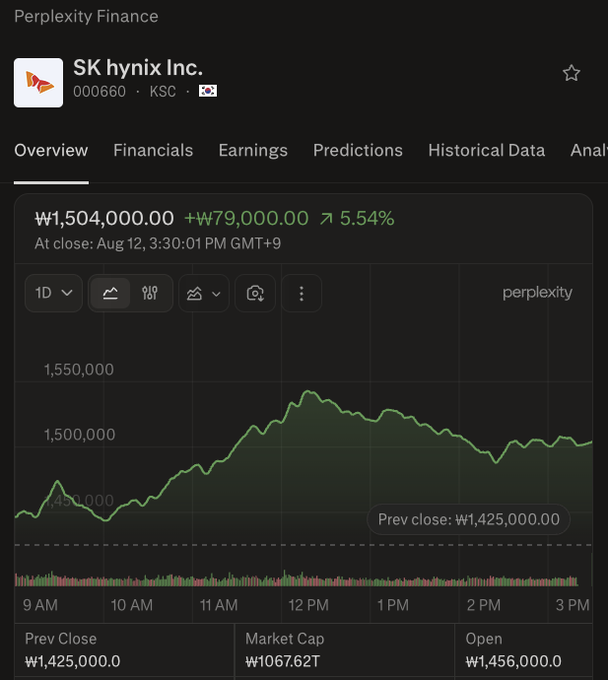Open the Financials tab
This screenshot has width=608, height=680.
click(x=153, y=150)
